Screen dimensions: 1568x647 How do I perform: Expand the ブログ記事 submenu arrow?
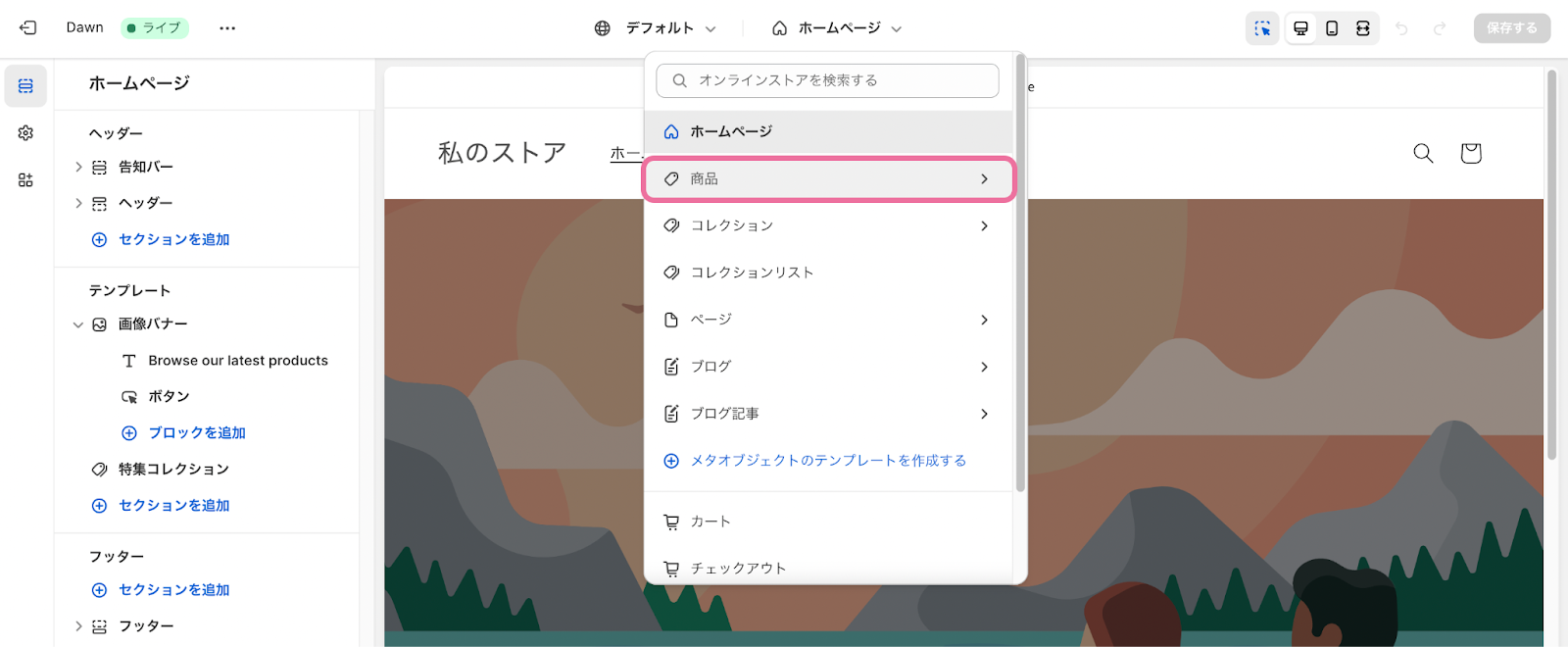pyautogui.click(x=984, y=415)
